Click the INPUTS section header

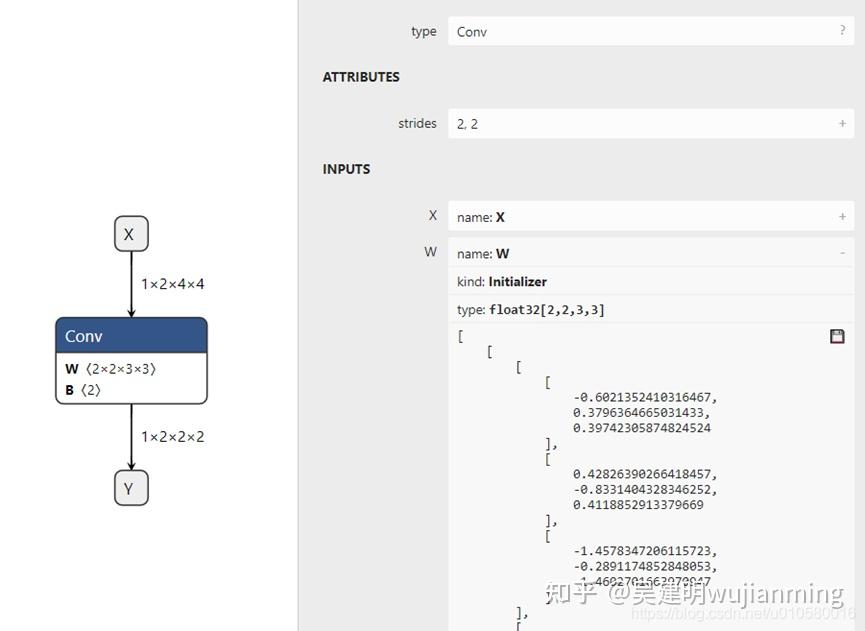(346, 169)
